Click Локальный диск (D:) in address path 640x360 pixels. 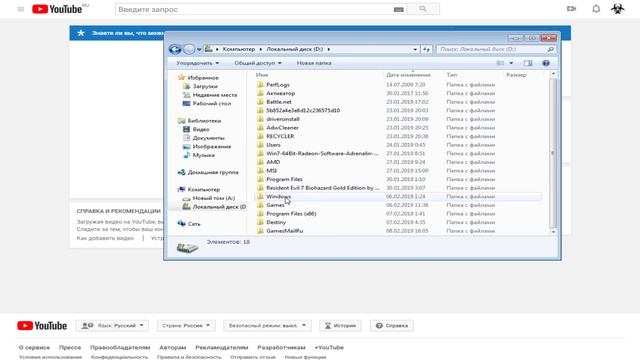295,49
